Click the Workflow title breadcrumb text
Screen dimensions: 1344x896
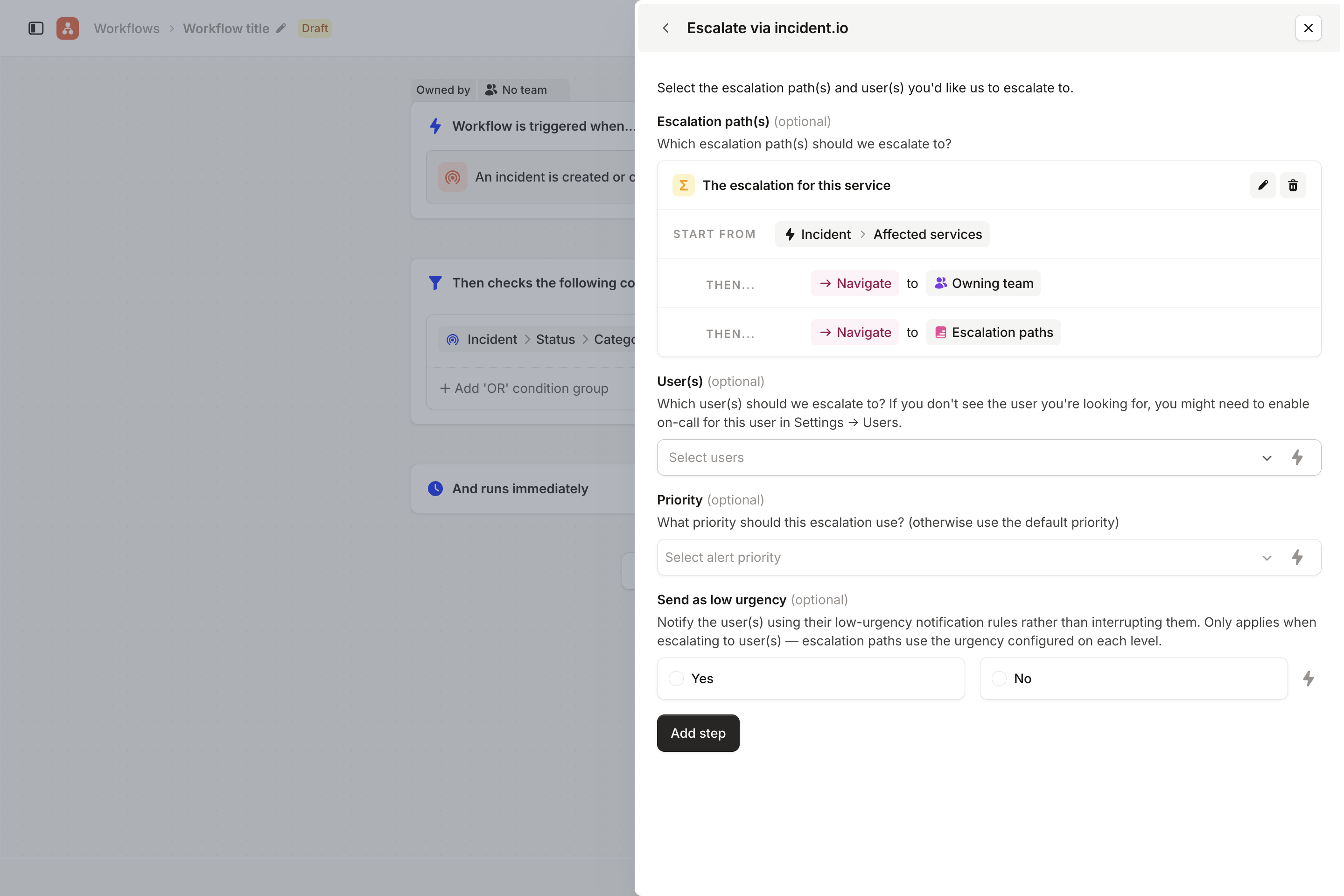click(226, 28)
